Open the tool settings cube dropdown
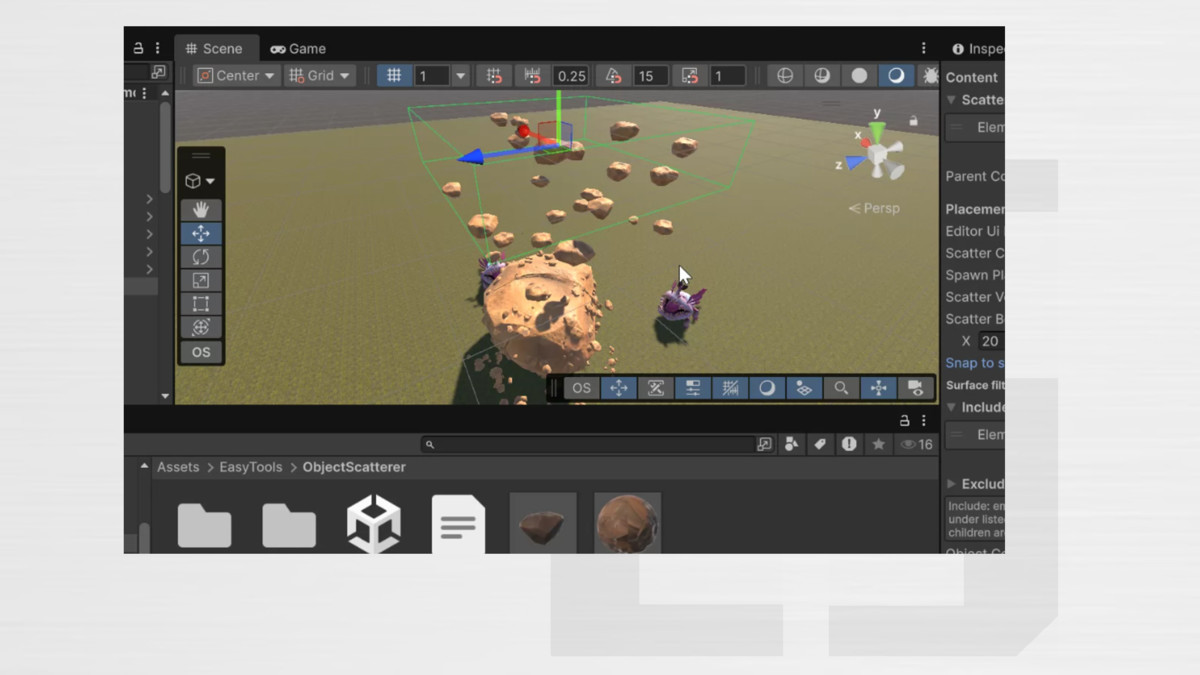Screen dimensions: 1200x675 201,181
